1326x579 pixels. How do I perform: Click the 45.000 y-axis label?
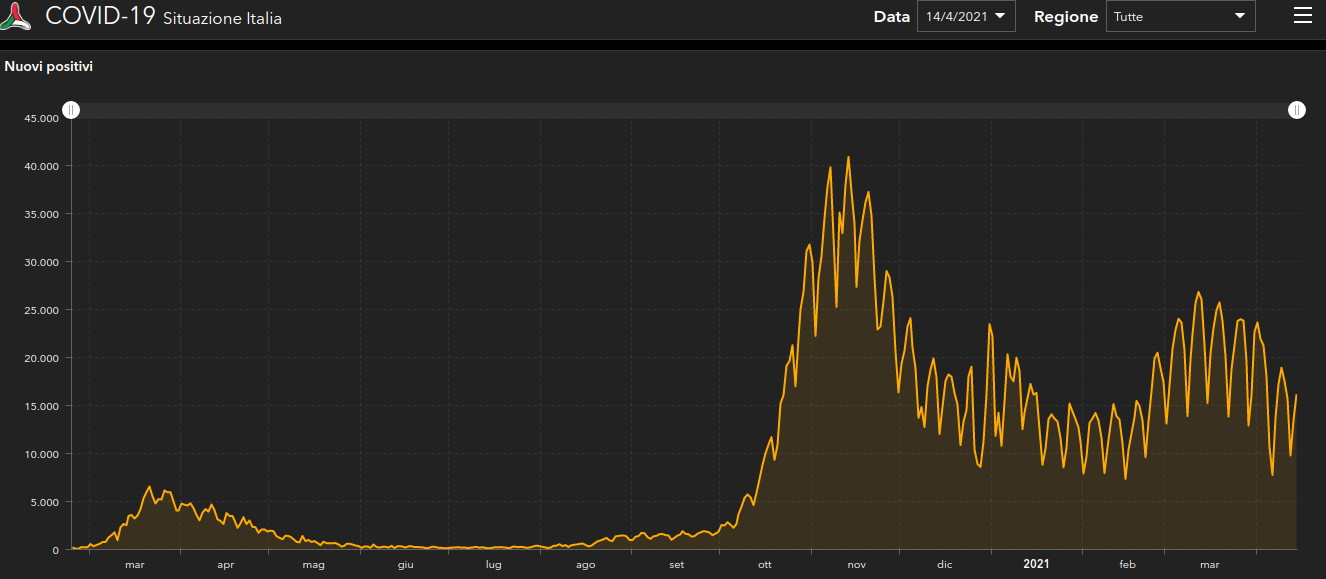(42, 118)
